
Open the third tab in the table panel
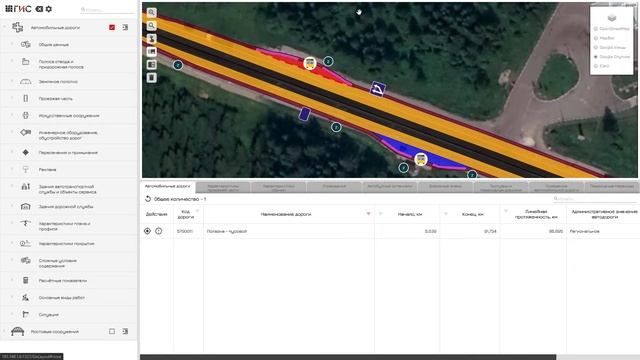(x=279, y=187)
